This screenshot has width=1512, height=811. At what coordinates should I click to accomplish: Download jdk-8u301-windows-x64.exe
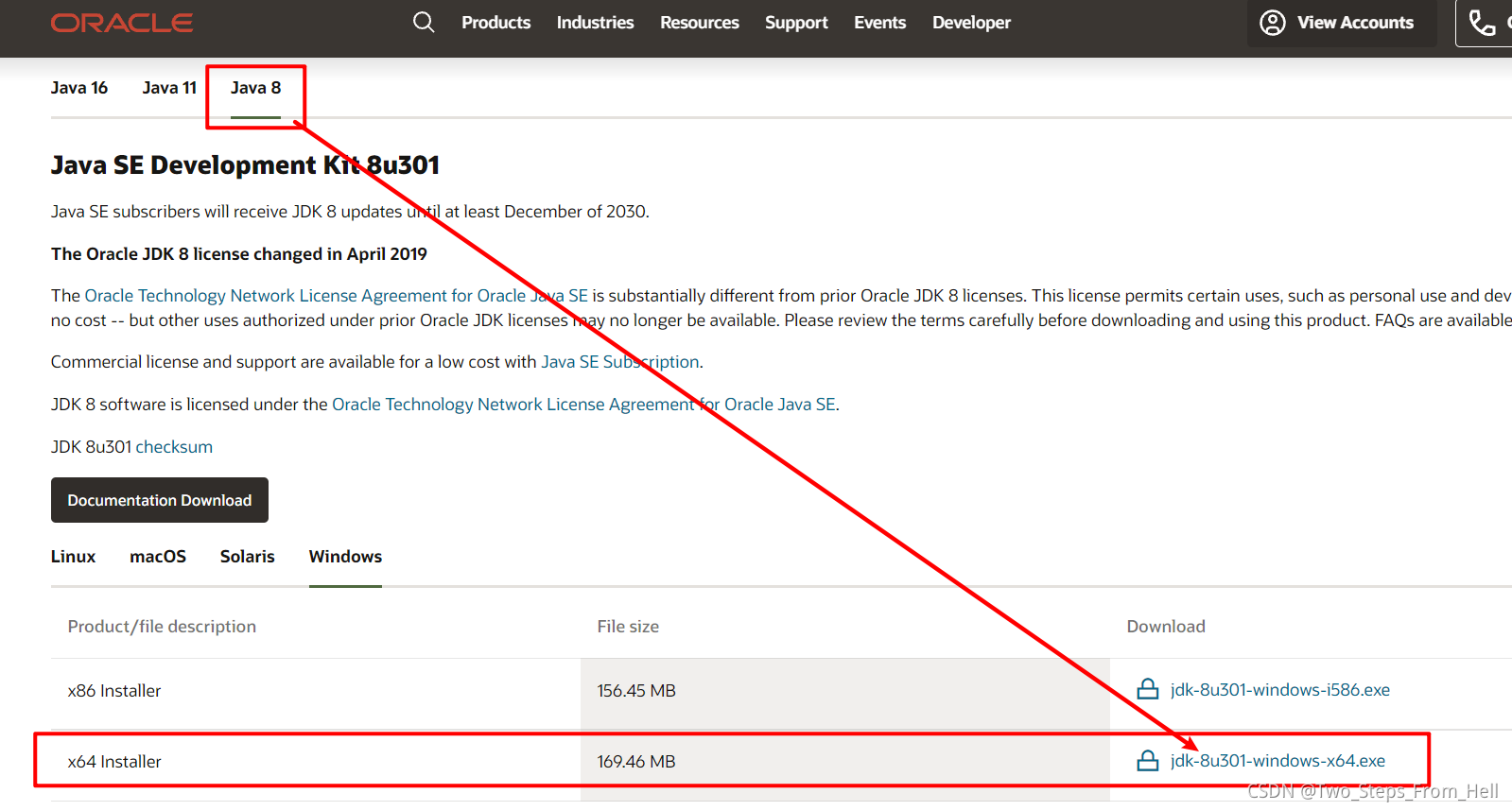(1277, 761)
